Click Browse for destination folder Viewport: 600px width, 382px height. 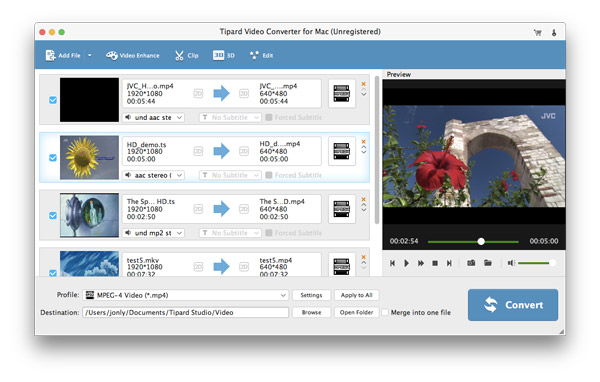(x=311, y=312)
